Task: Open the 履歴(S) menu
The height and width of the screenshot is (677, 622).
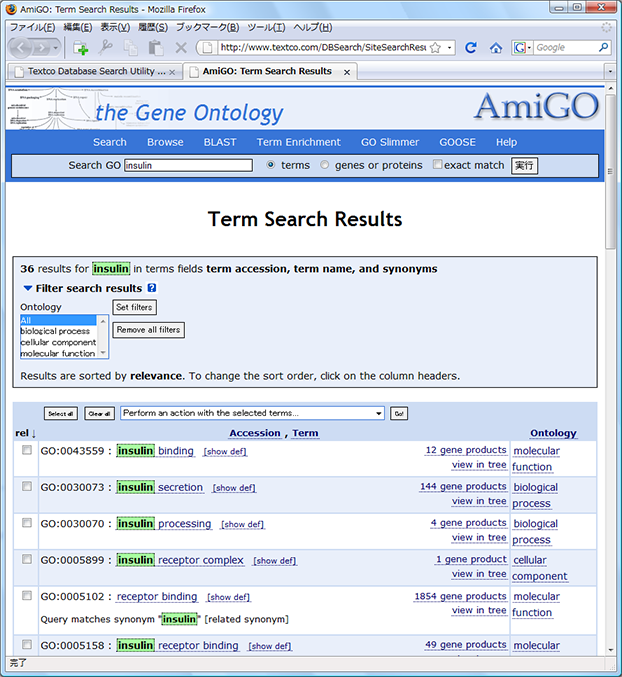Action: pyautogui.click(x=153, y=27)
